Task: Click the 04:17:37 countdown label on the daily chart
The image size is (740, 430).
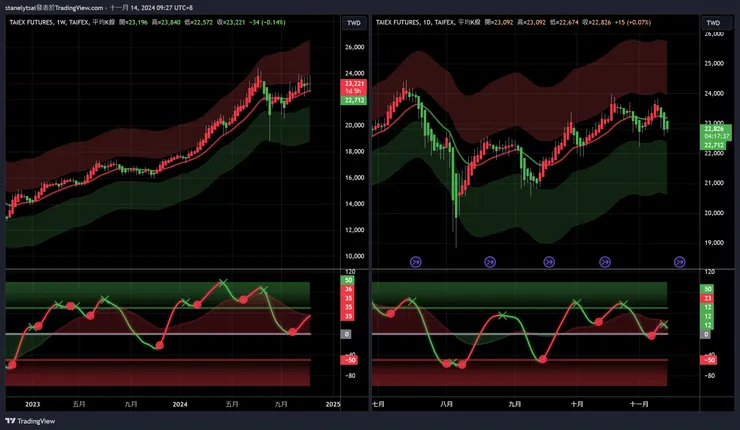Action: tap(716, 136)
